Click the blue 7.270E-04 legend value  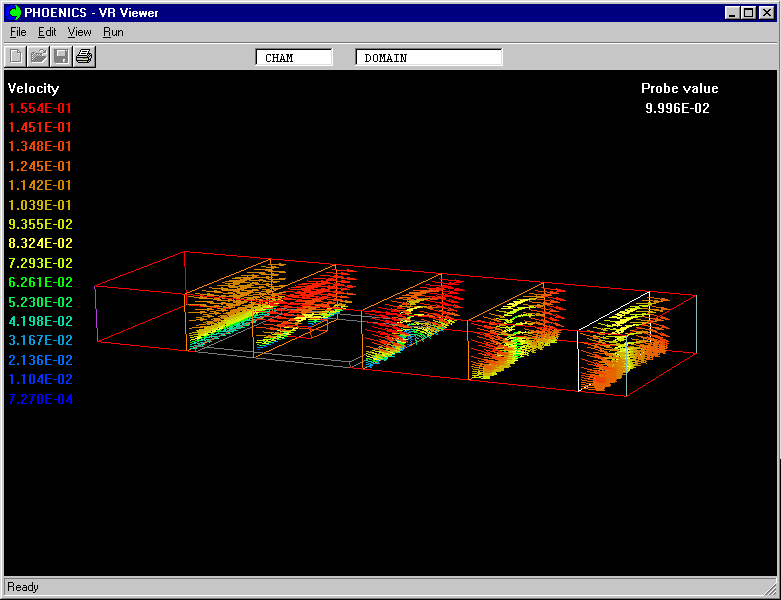pos(40,399)
